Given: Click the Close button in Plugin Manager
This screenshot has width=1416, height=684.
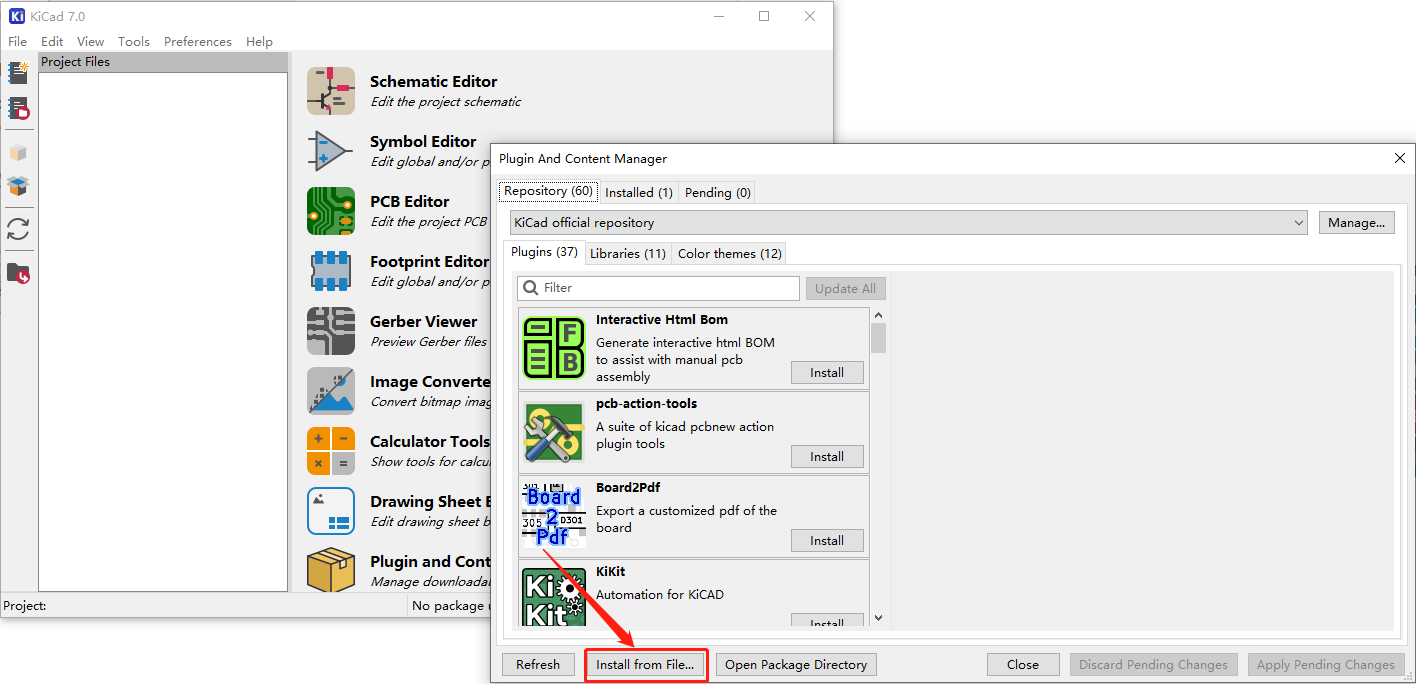Looking at the screenshot, I should tap(1023, 664).
